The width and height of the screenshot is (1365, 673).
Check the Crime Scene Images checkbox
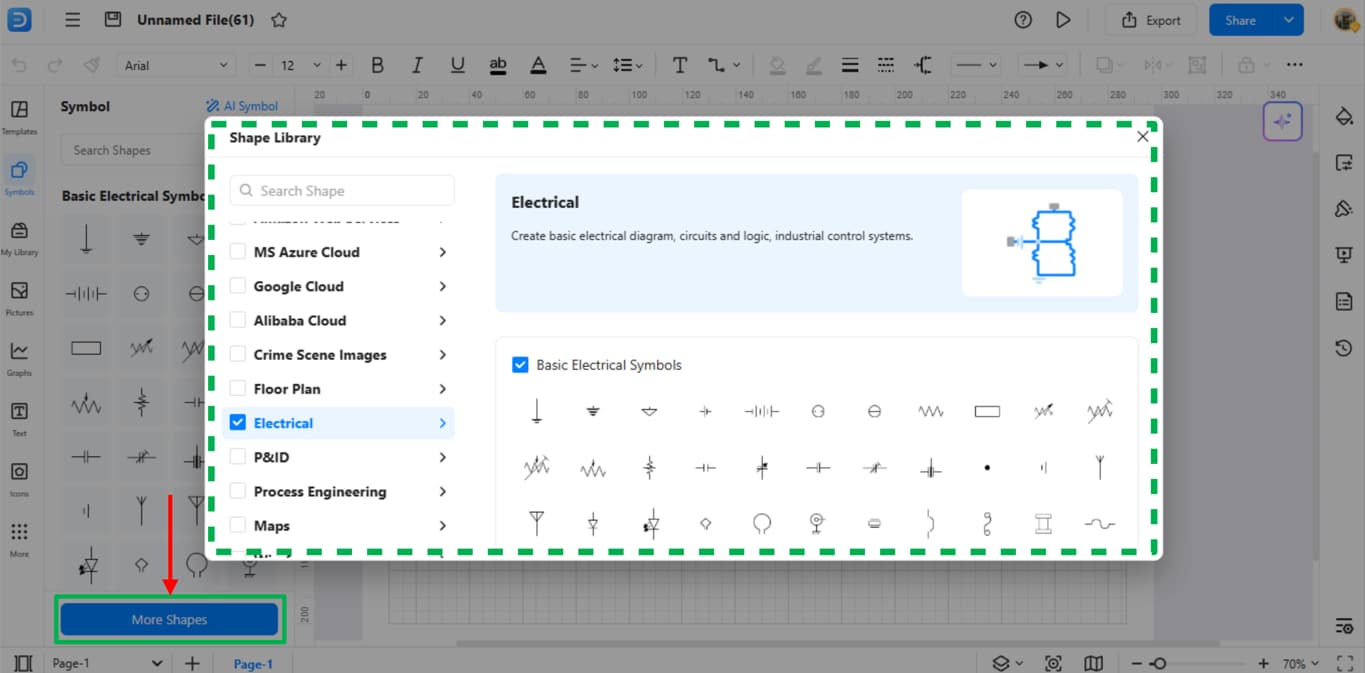tap(238, 354)
